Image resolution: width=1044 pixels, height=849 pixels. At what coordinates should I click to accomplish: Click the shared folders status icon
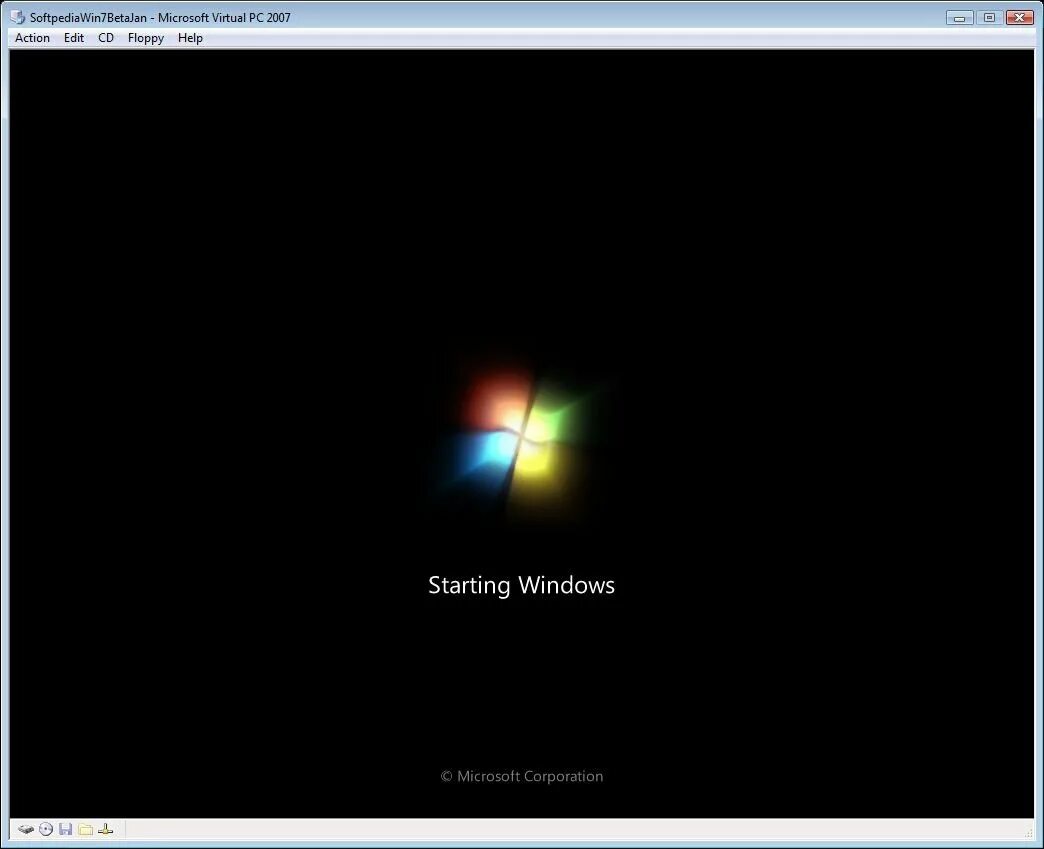(x=85, y=829)
